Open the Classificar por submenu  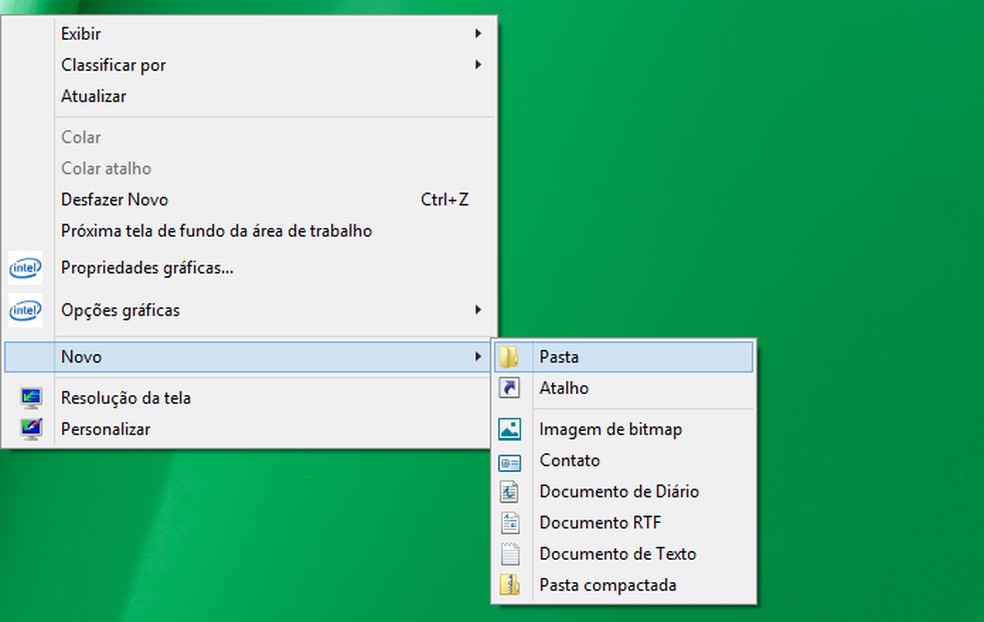479,64
